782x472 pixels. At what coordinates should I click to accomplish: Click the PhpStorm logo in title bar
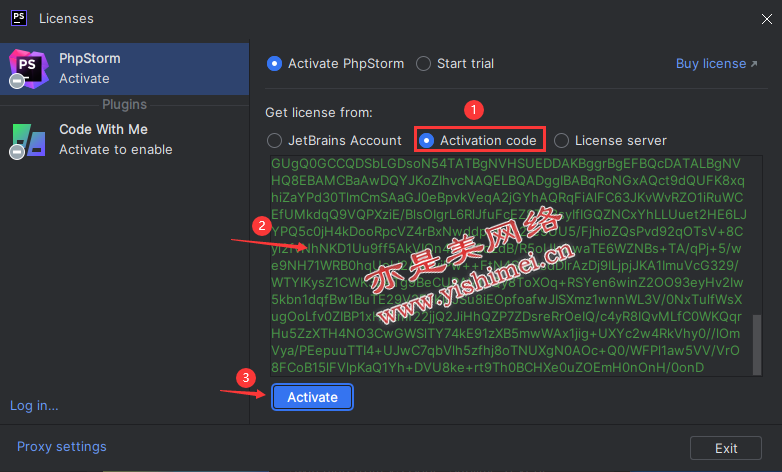click(19, 18)
